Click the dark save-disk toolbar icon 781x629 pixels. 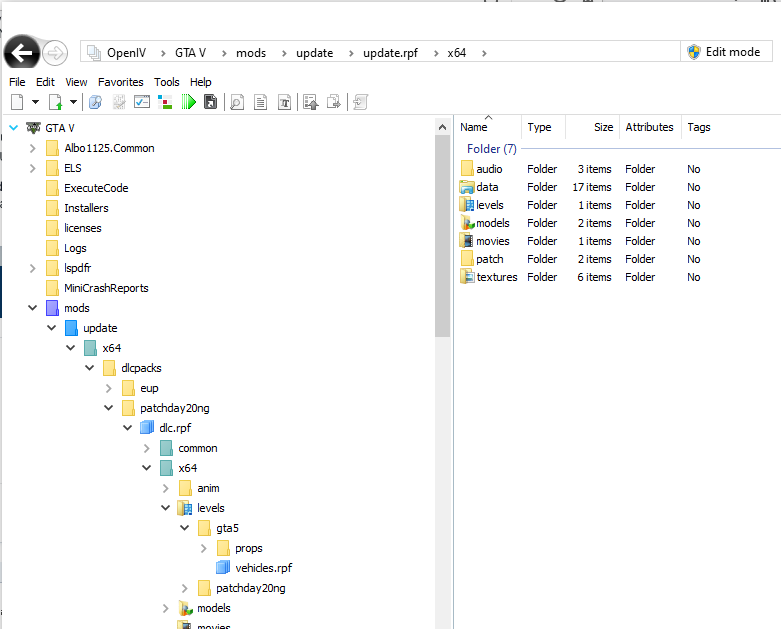coord(211,102)
